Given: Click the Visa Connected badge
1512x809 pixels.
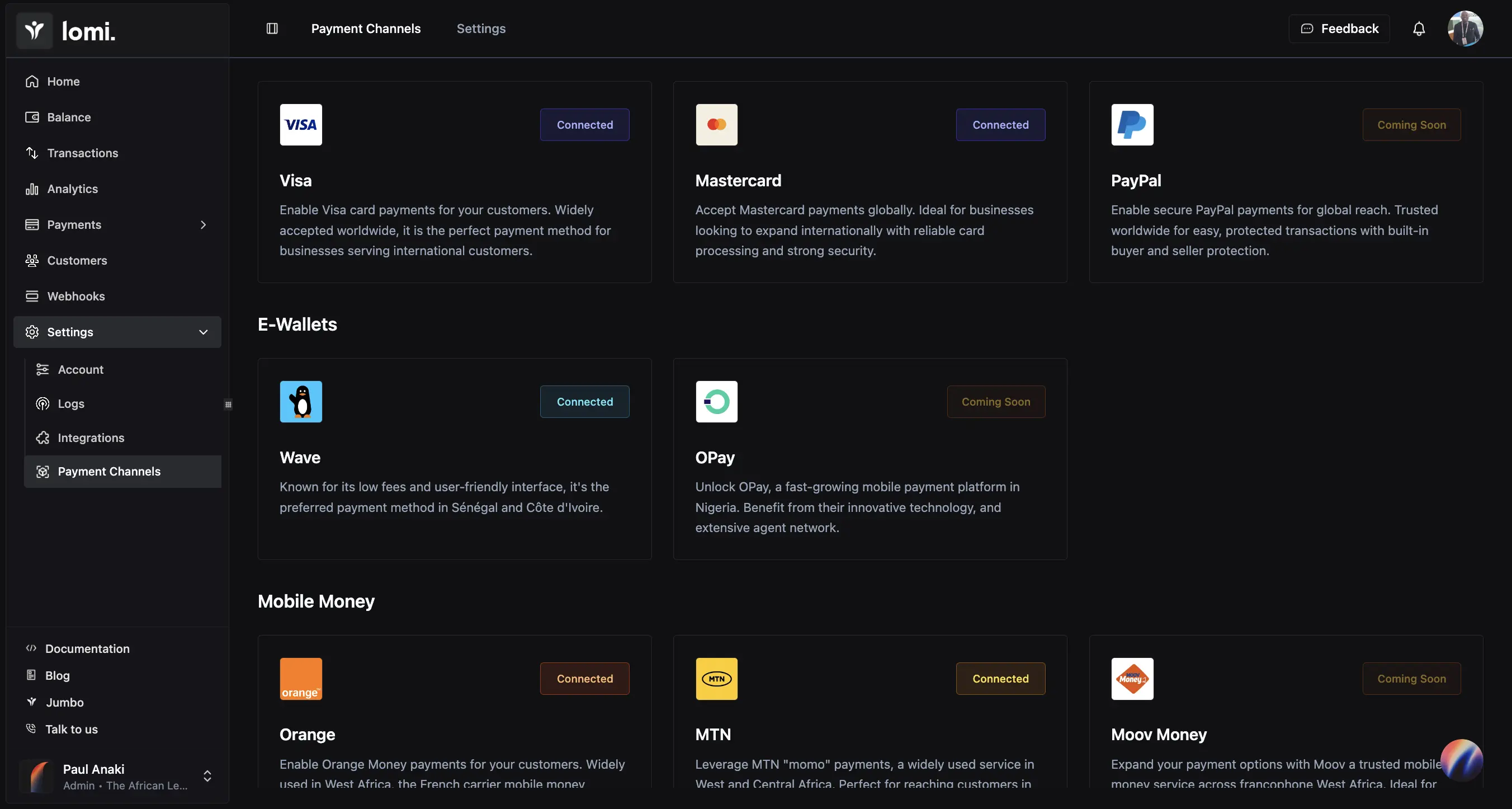Looking at the screenshot, I should (584, 124).
